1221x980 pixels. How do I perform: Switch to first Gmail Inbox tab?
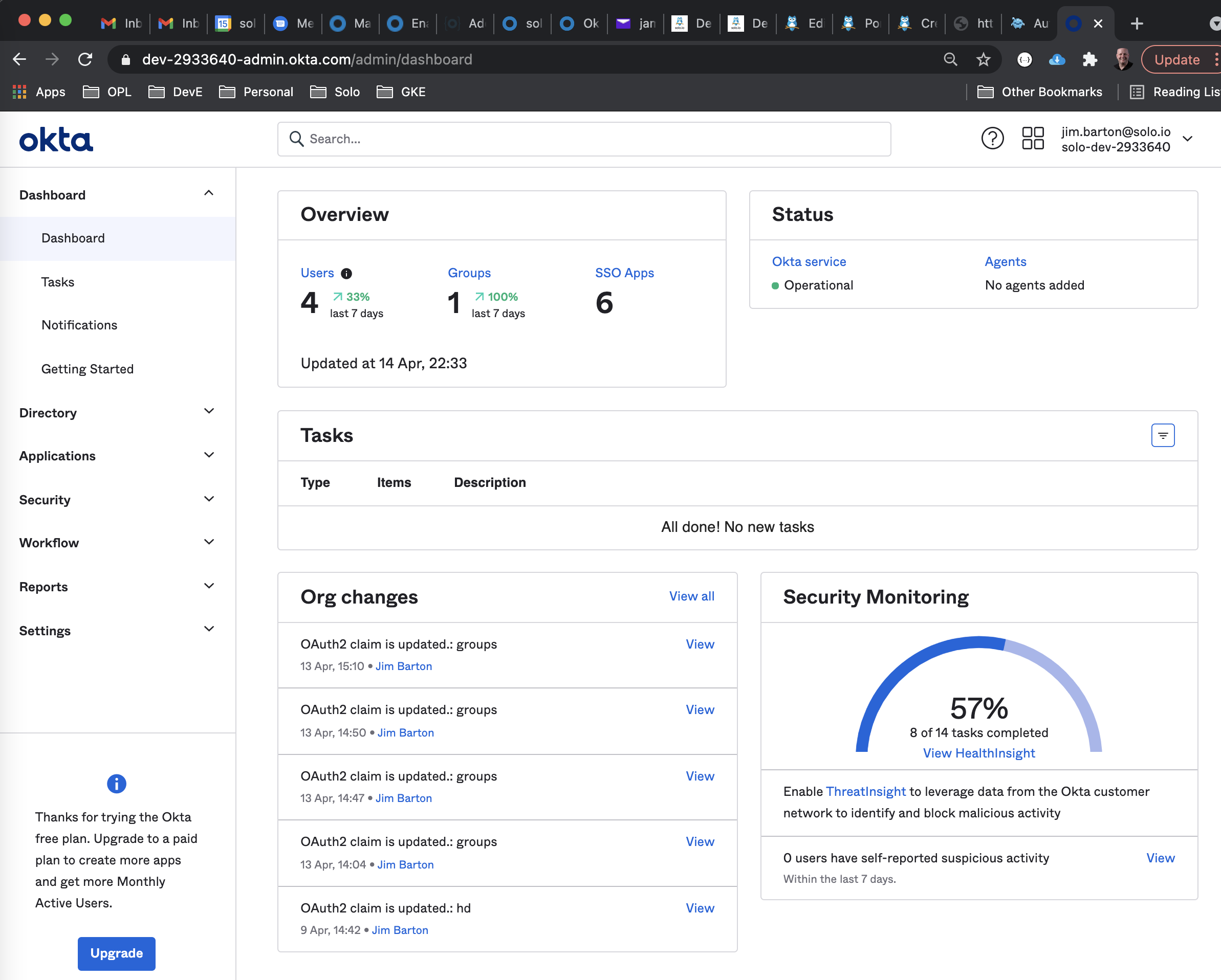point(121,23)
